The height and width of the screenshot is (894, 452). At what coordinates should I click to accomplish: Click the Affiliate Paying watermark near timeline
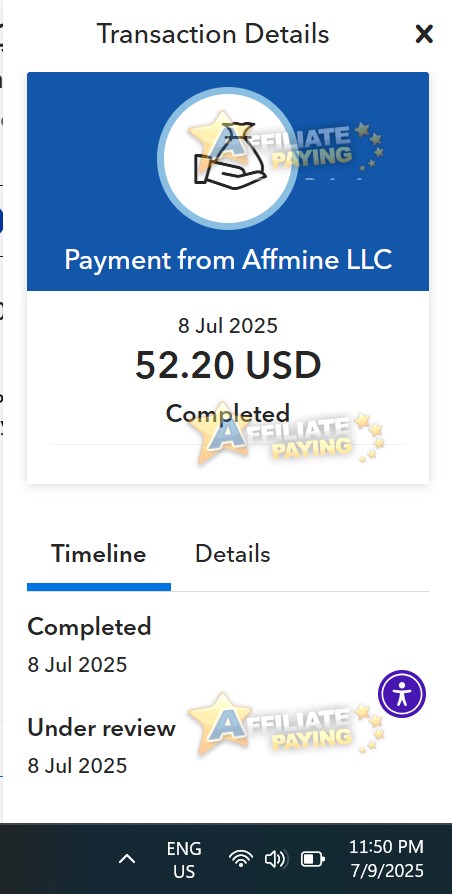[x=286, y=724]
